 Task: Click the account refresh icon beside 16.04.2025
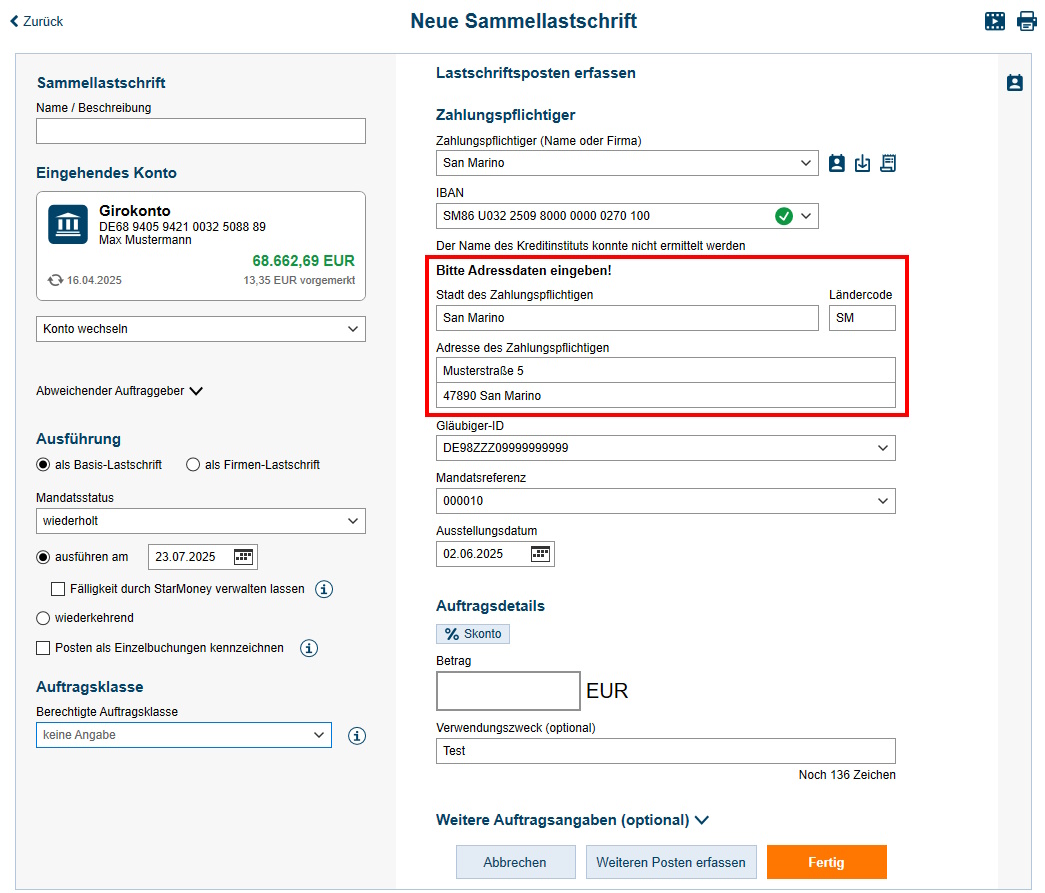(55, 281)
